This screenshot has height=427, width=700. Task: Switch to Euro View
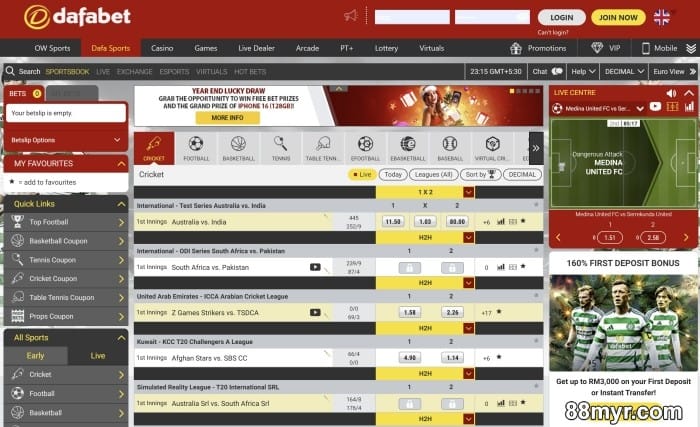point(674,71)
